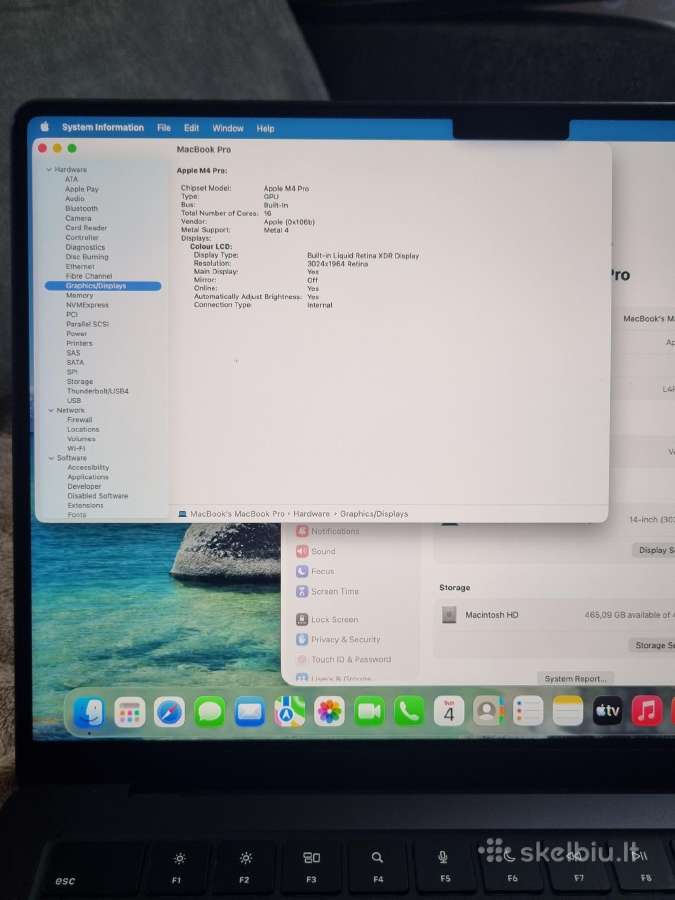The image size is (675, 900).
Task: Select the highlighted Graphics/Displays row
Action: point(103,286)
